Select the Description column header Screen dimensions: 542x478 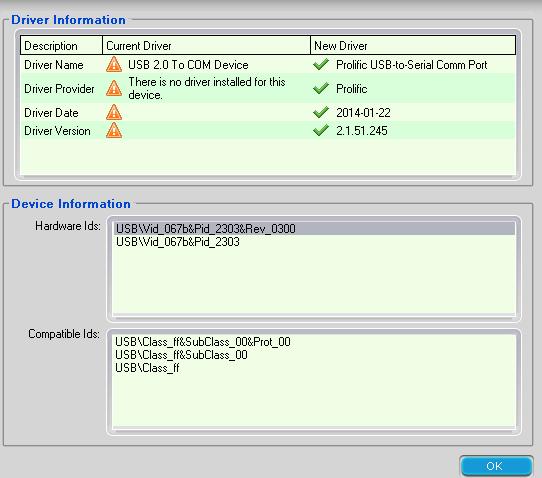coord(61,45)
